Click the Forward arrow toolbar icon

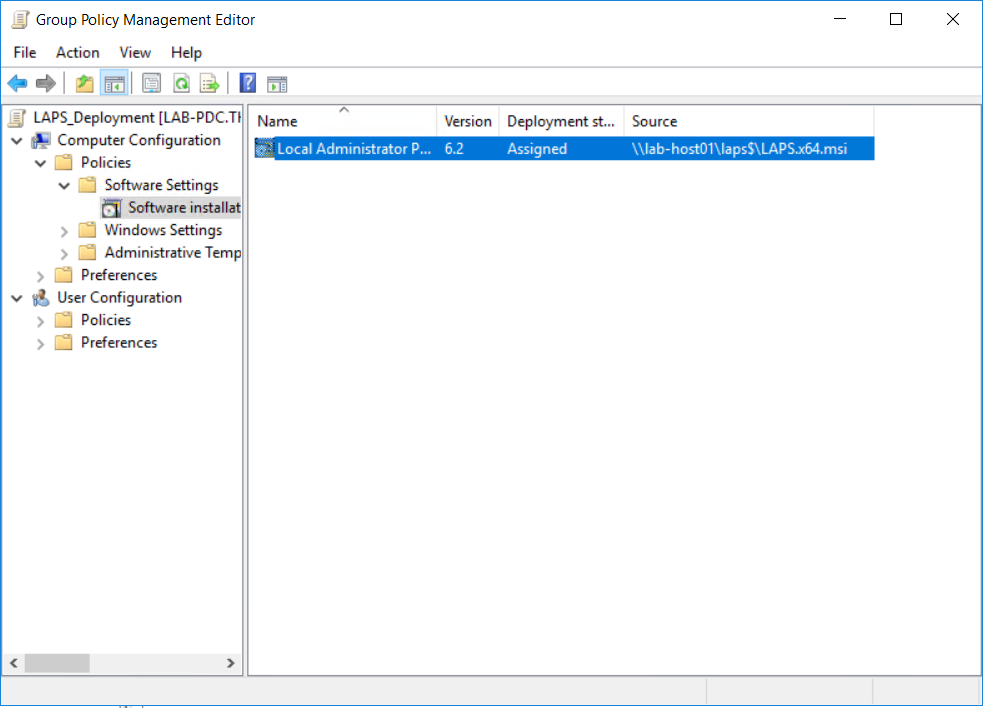click(45, 84)
